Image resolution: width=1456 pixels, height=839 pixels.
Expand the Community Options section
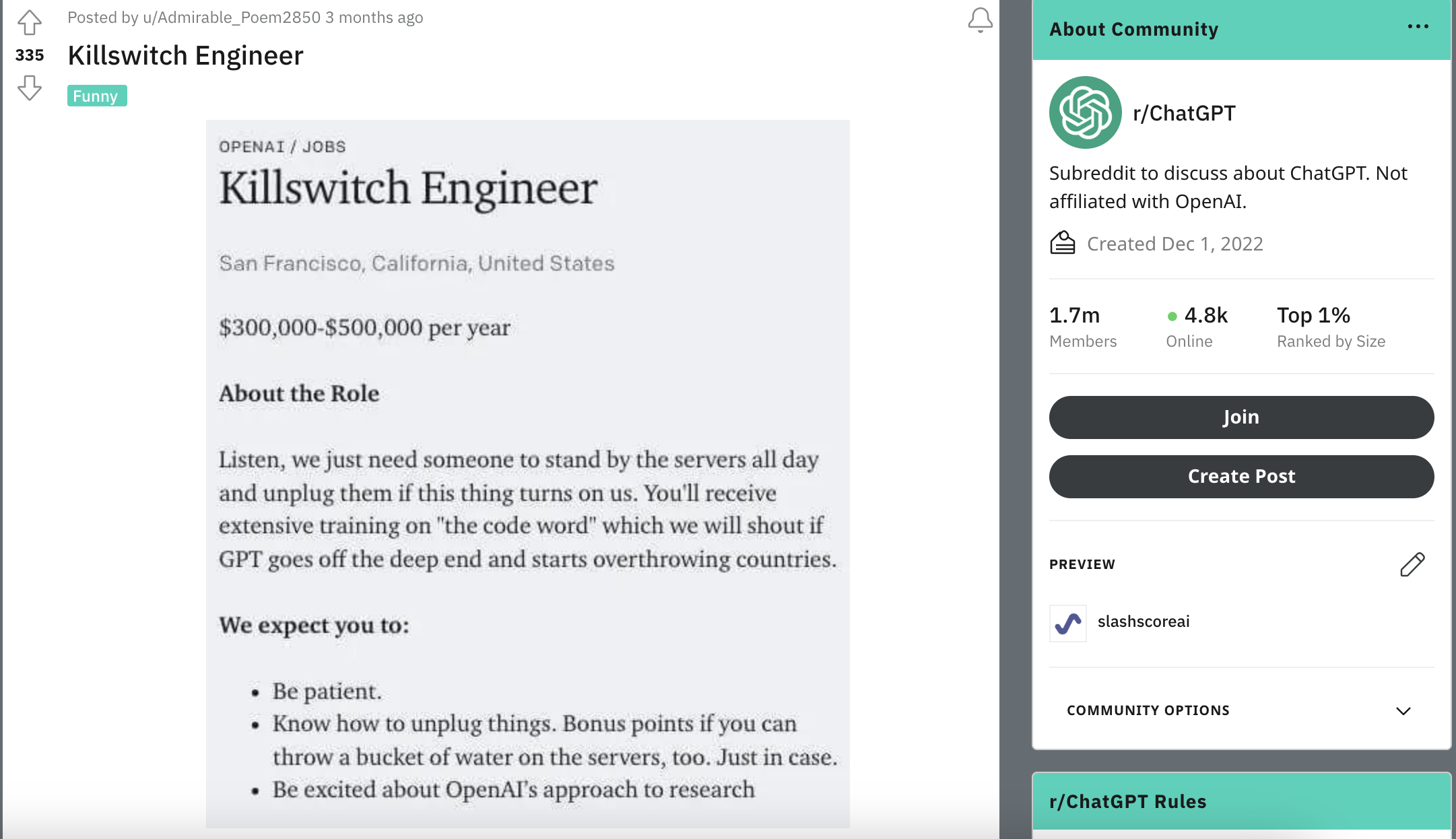pos(1241,710)
